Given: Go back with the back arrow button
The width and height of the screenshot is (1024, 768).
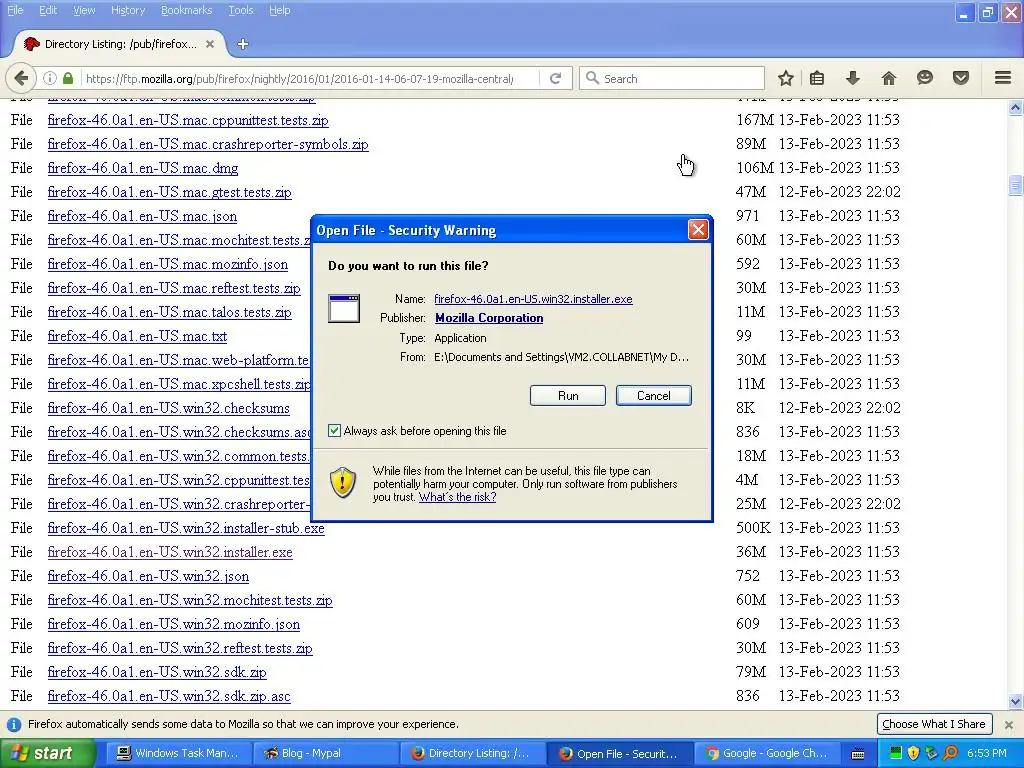Looking at the screenshot, I should click(x=21, y=78).
